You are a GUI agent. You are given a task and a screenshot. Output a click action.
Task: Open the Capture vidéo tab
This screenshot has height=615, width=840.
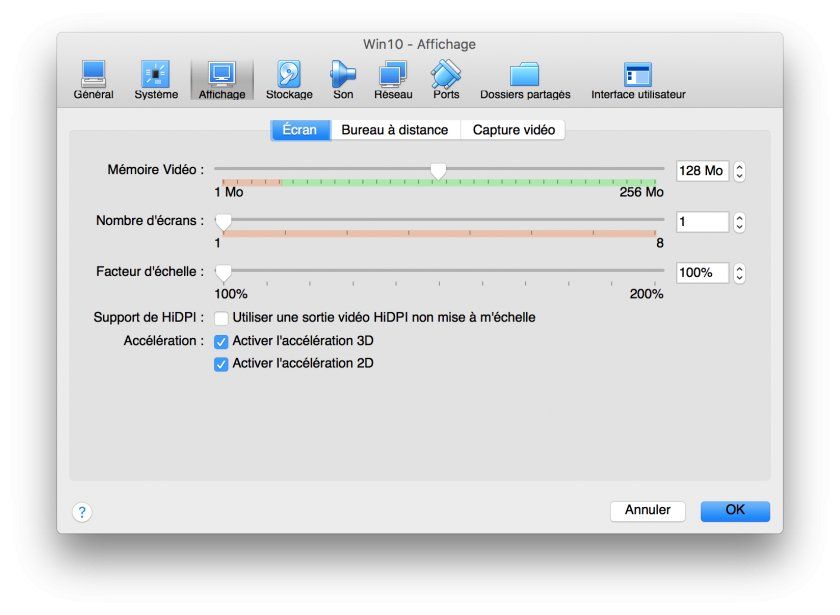(x=513, y=129)
